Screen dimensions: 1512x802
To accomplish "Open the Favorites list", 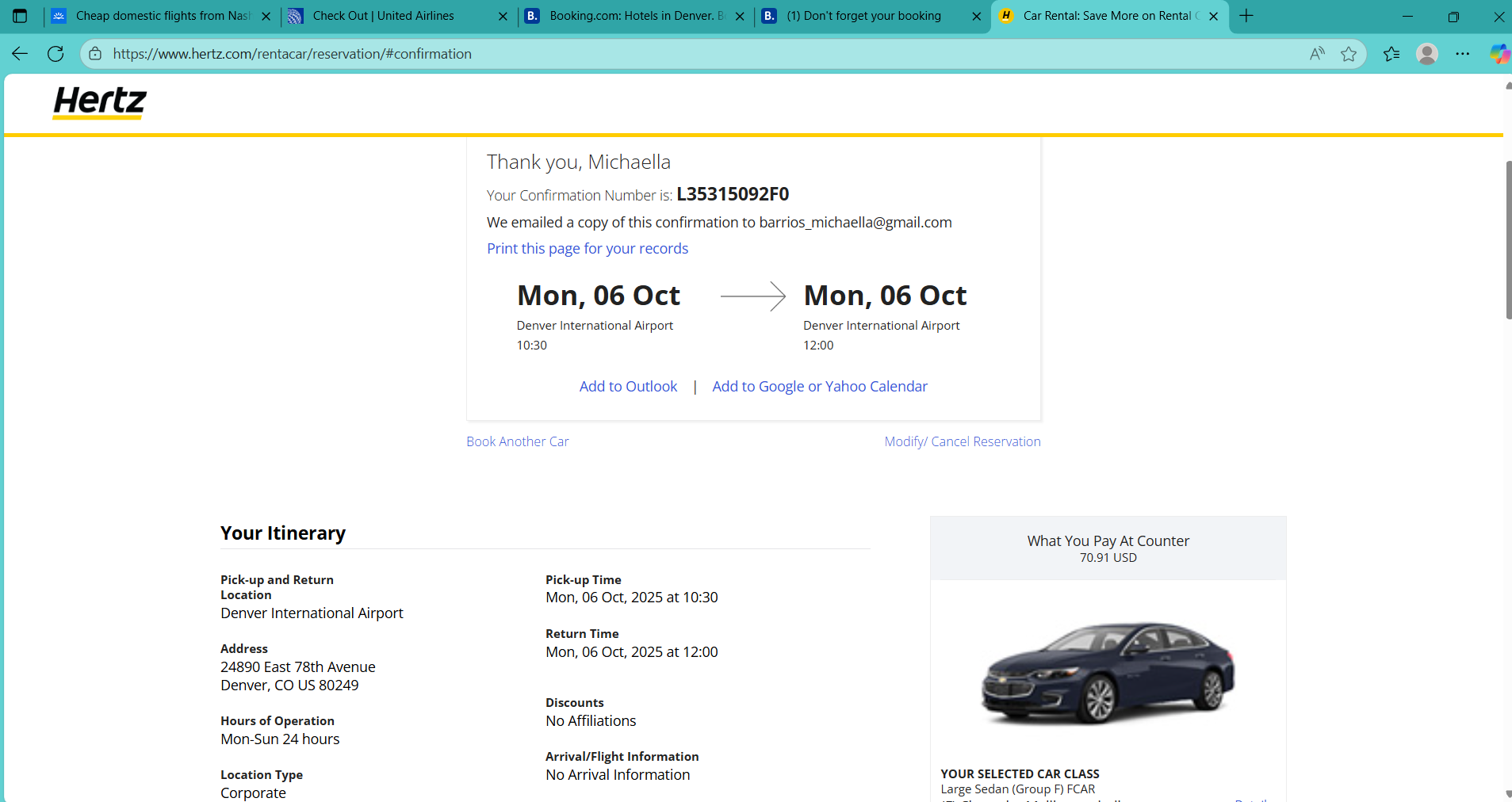I will click(x=1391, y=54).
